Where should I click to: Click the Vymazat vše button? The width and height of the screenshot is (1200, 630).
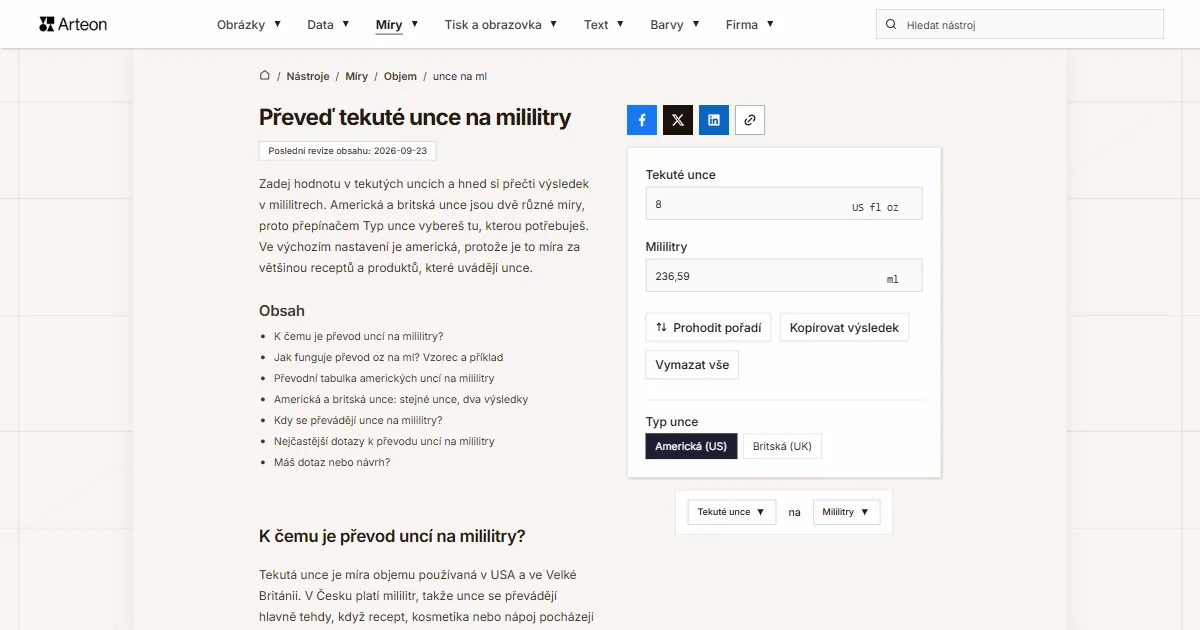[x=692, y=365]
